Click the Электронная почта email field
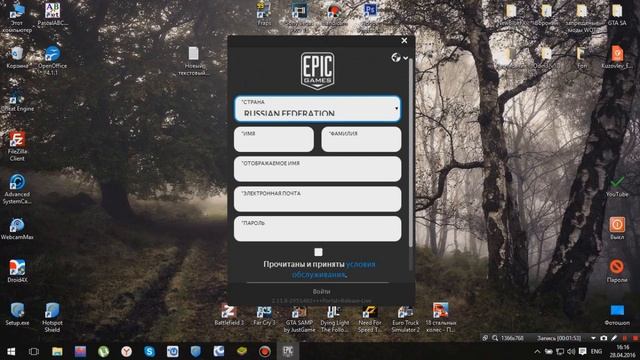The height and width of the screenshot is (360, 640). 318,199
